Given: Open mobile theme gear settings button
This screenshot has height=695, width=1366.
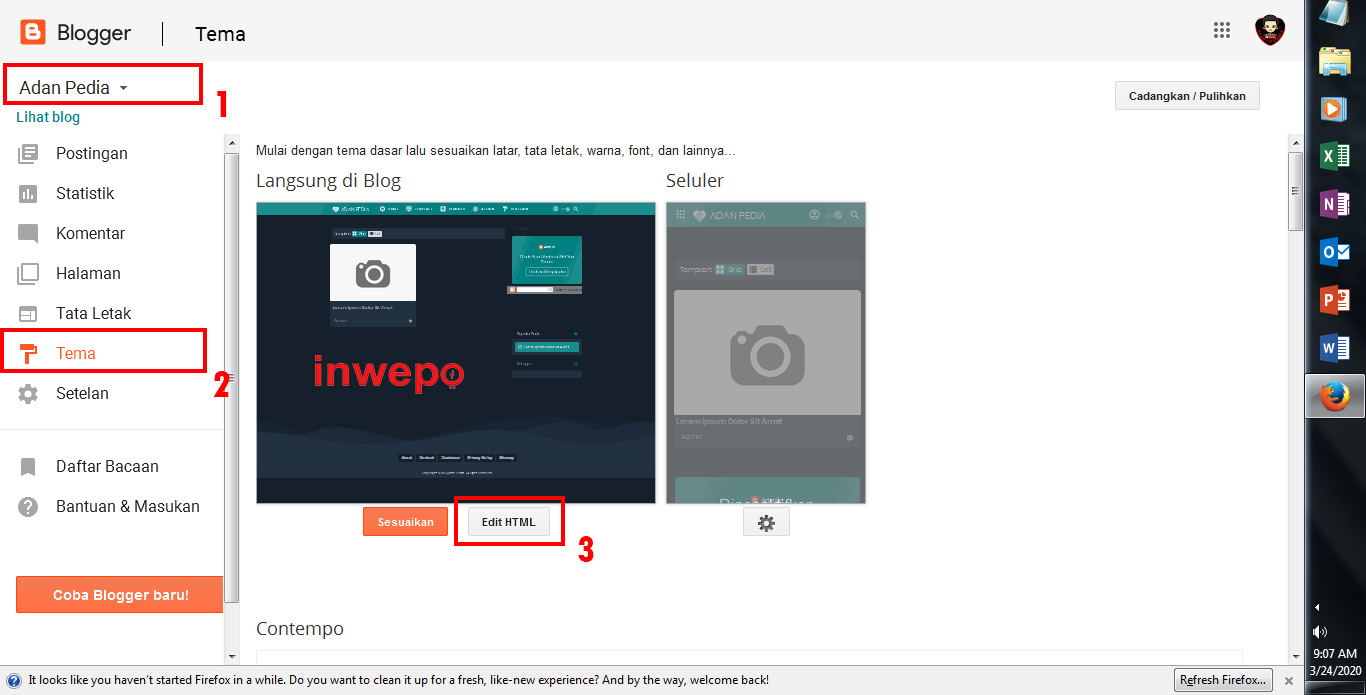Looking at the screenshot, I should pyautogui.click(x=766, y=522).
